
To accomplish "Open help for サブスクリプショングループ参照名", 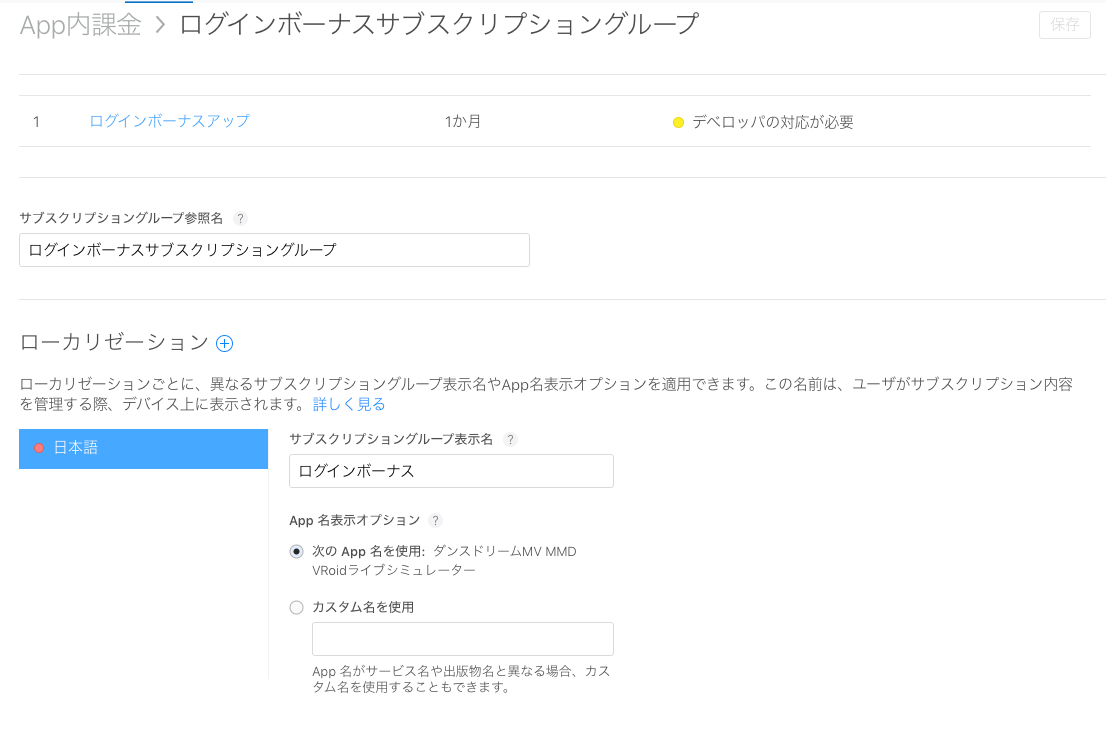I will tap(241, 218).
